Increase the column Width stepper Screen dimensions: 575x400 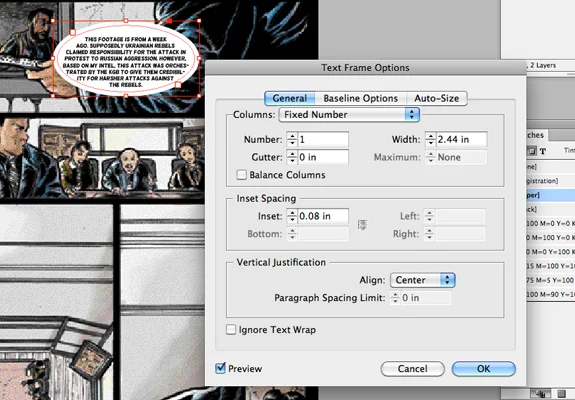pos(431,136)
